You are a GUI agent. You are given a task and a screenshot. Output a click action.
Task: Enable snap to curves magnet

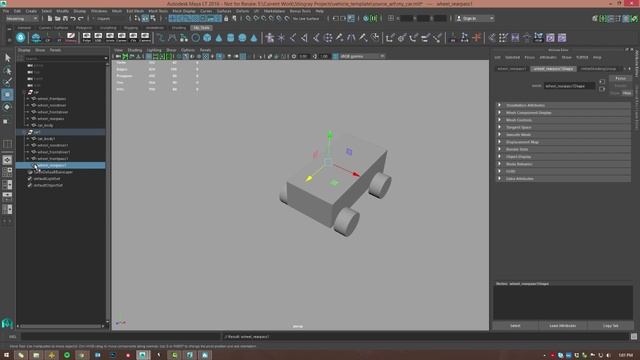tap(256, 18)
